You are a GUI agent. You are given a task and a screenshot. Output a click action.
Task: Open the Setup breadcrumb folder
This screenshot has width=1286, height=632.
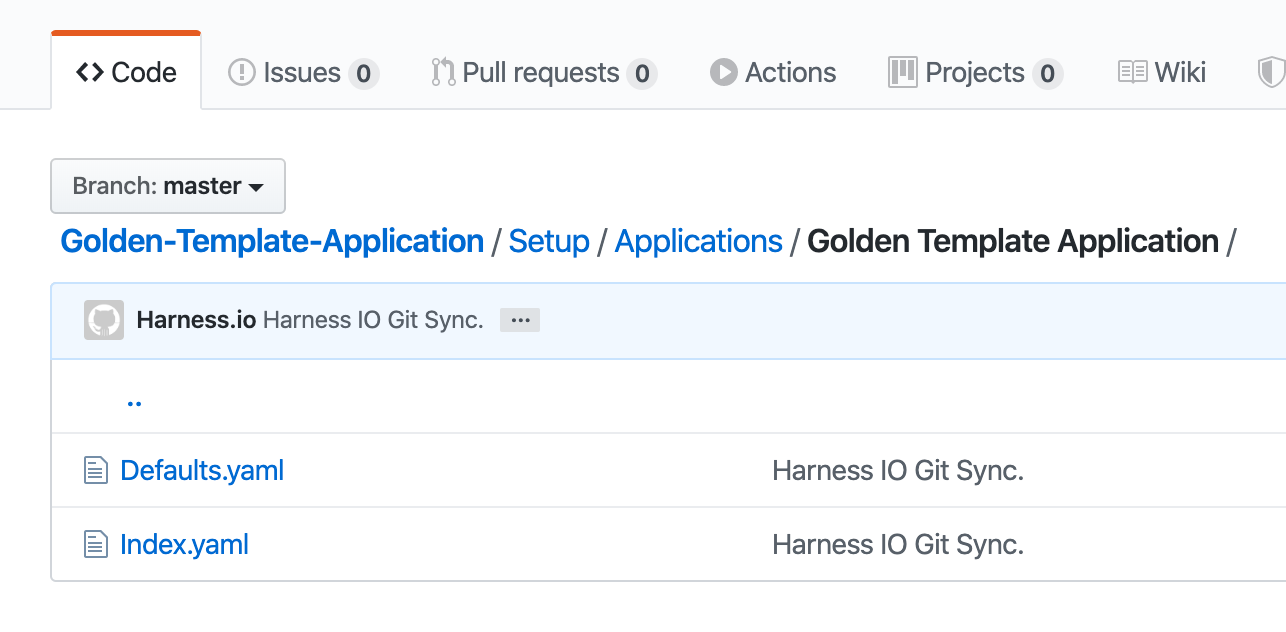(549, 241)
